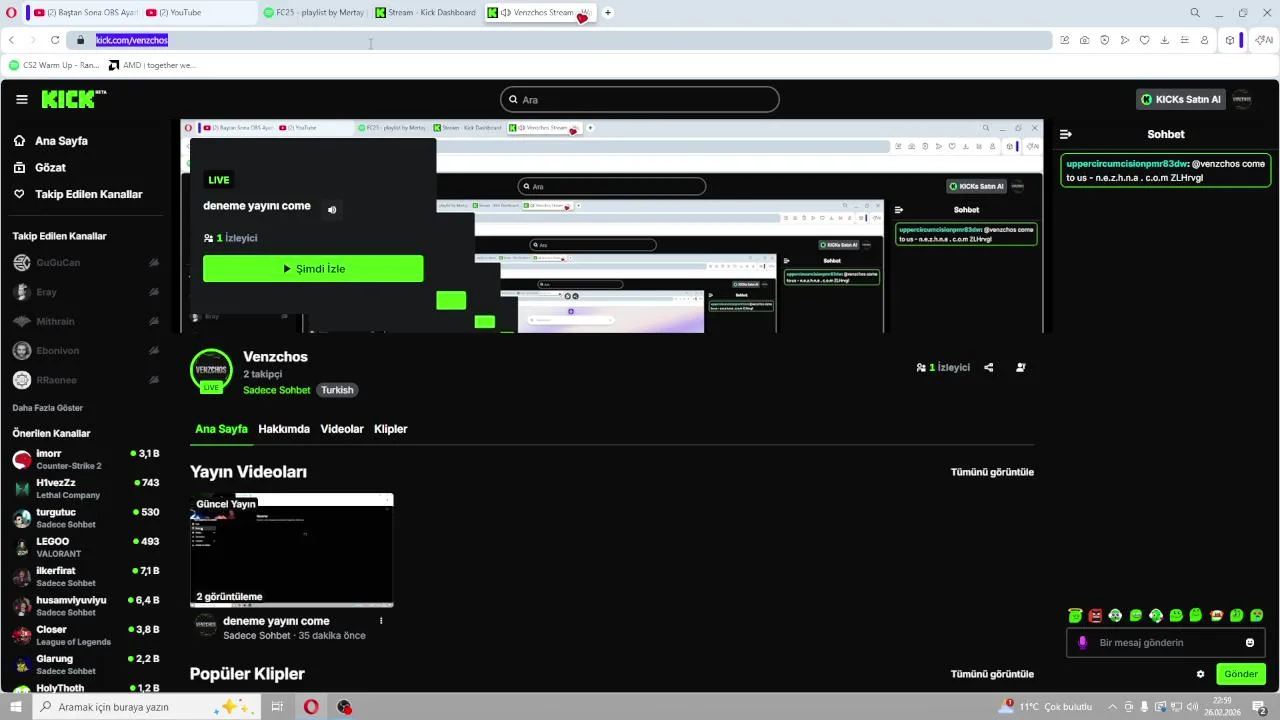Screen dimensions: 1280x720
Task: Open the AMD together we bookmark
Action: 152,65
